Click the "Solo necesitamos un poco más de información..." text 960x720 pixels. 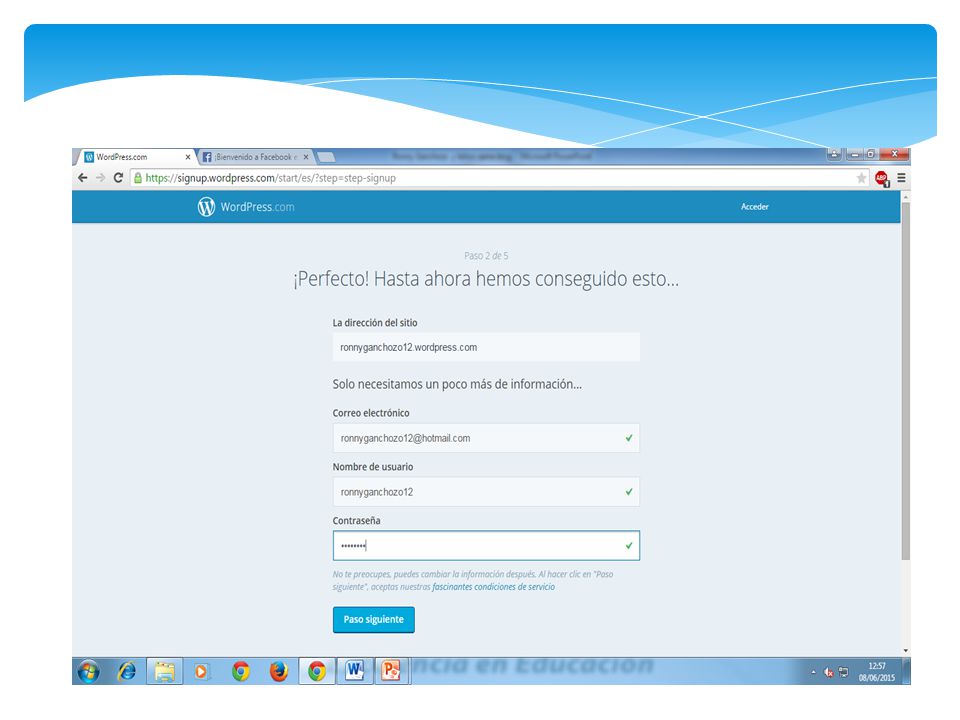457,384
